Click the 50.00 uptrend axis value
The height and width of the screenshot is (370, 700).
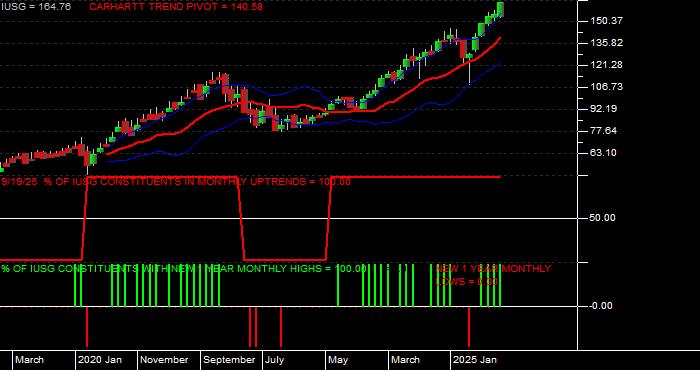pos(601,217)
